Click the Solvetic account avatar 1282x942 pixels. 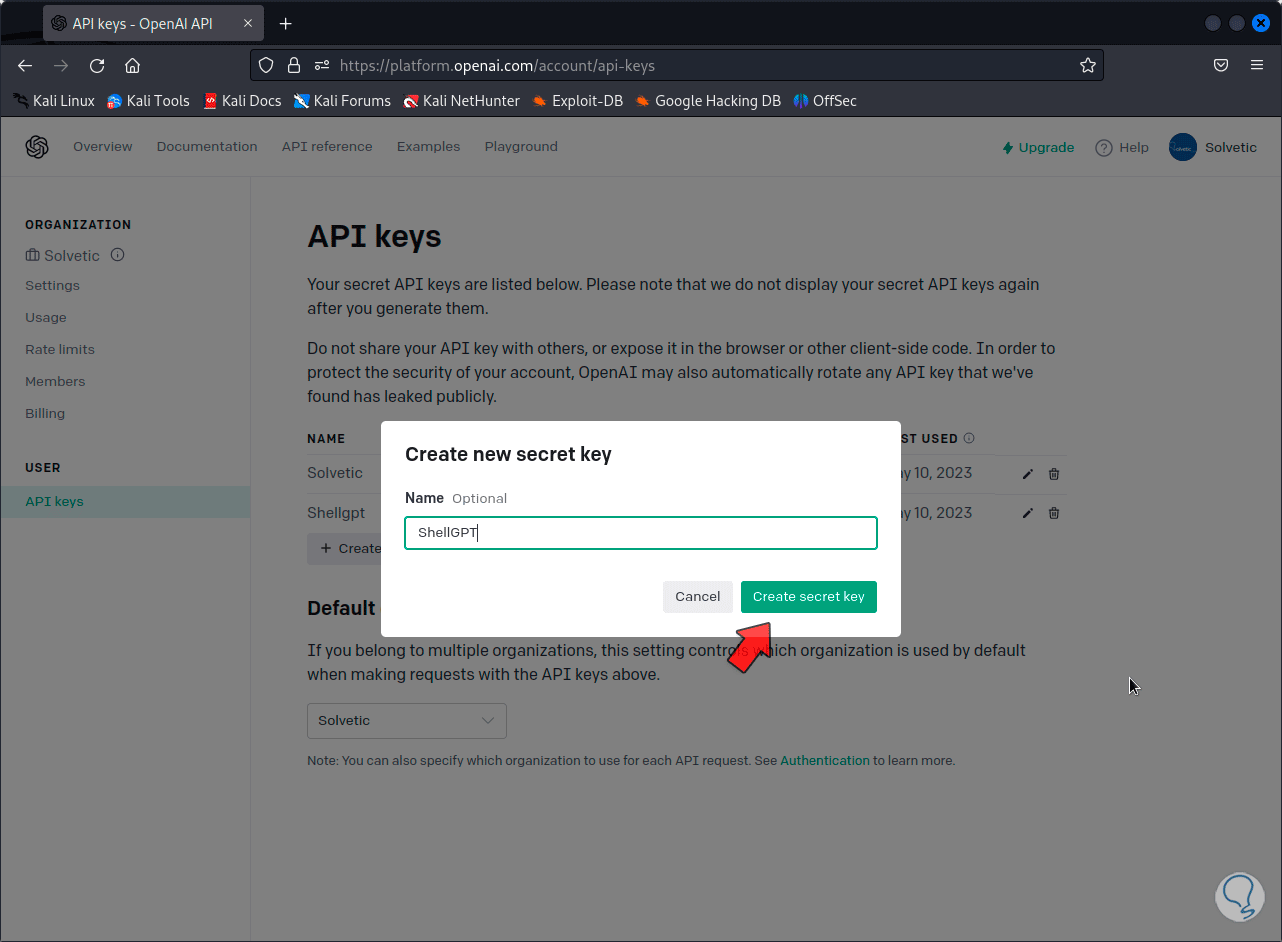coord(1183,147)
